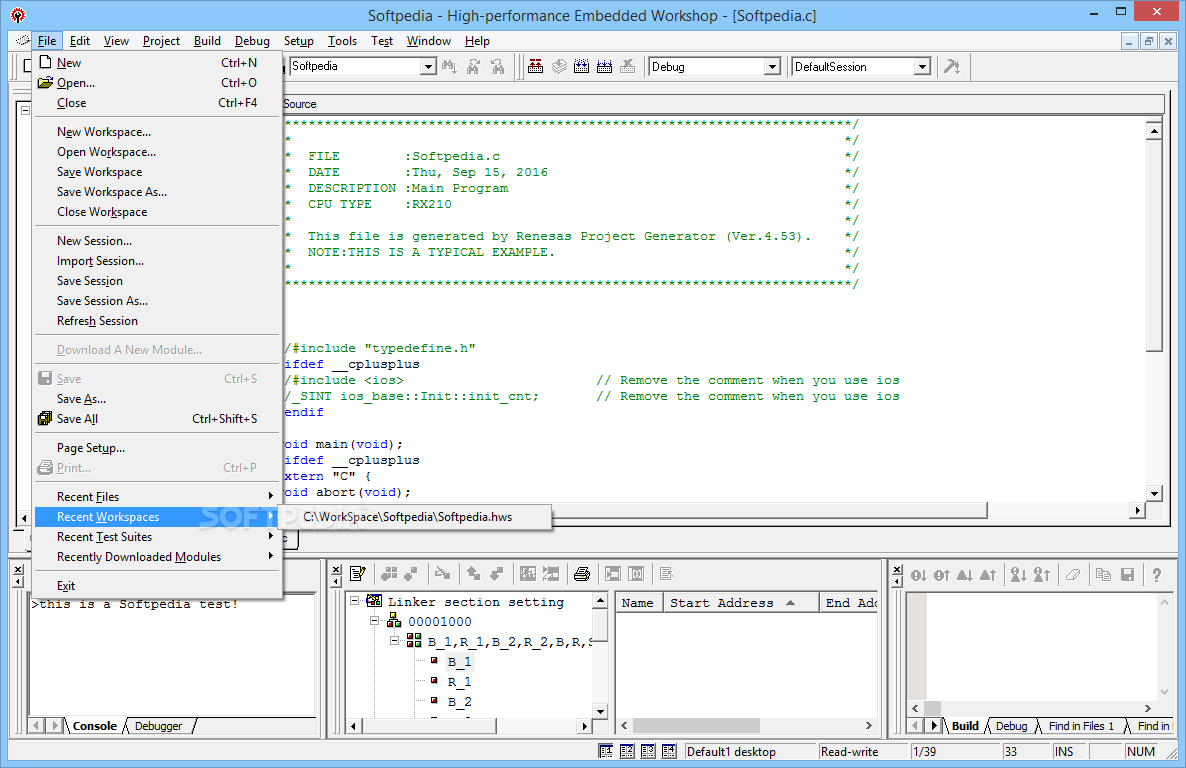Click the floppy disk icon in output toolbar

click(1127, 575)
